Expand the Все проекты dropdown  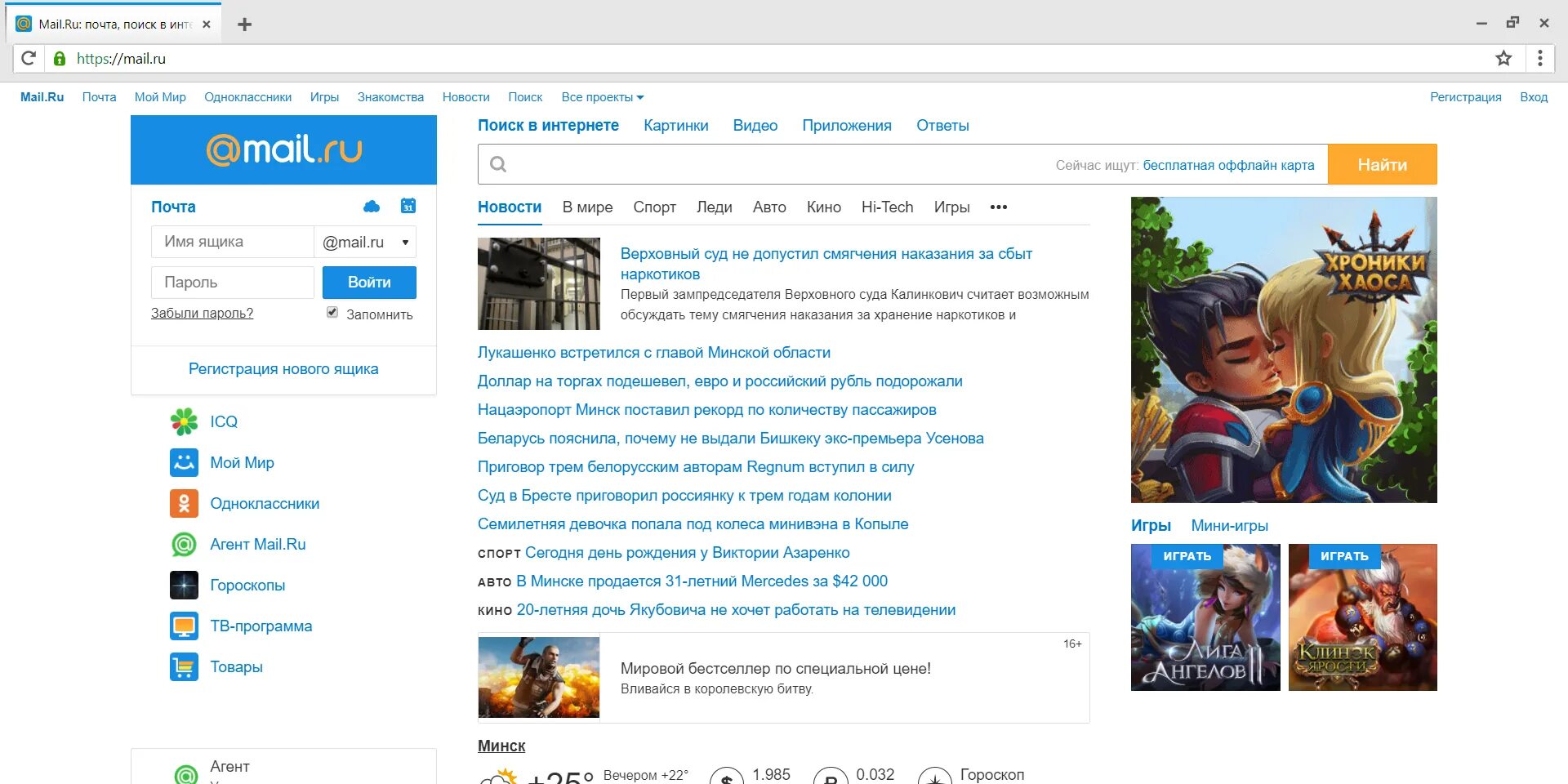pyautogui.click(x=603, y=97)
